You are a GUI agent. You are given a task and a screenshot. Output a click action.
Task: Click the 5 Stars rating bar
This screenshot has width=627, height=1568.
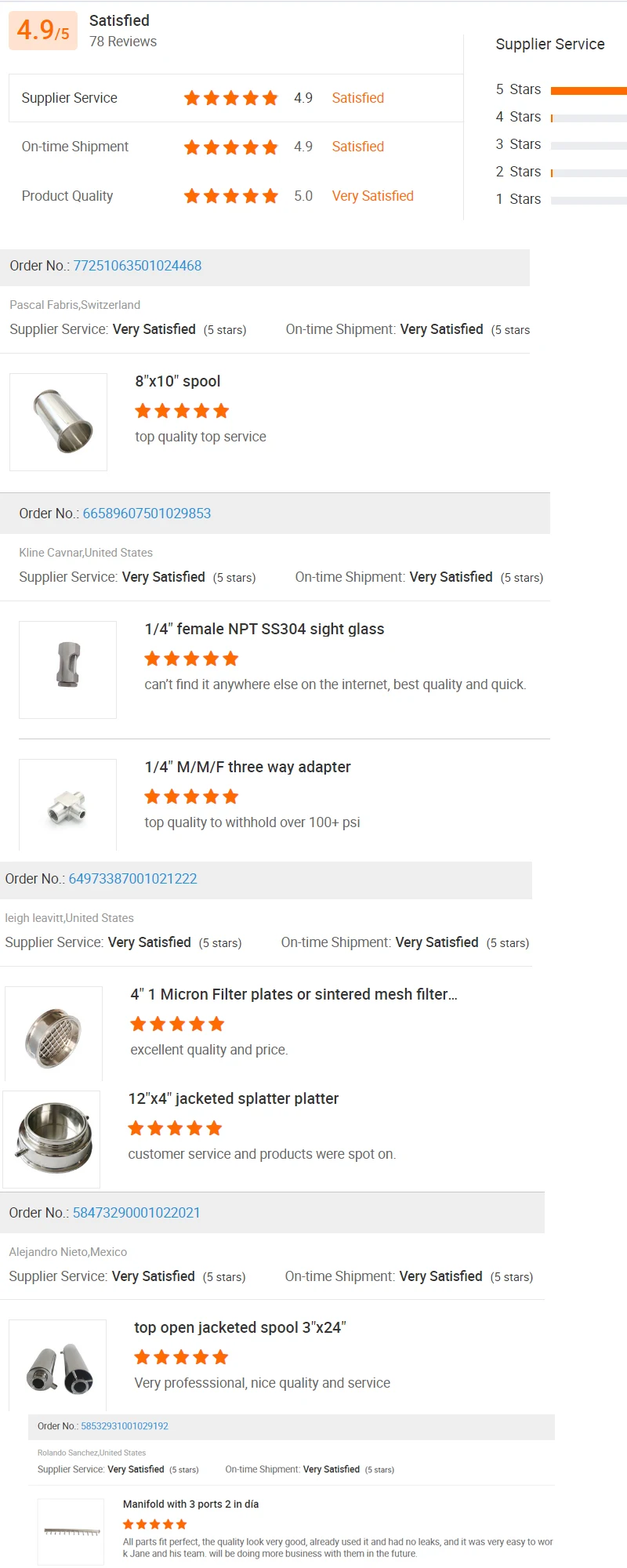[x=588, y=90]
